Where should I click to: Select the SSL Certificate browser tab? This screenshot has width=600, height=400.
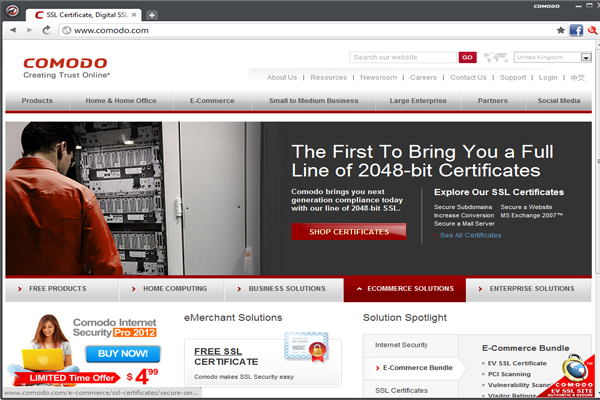coord(83,15)
